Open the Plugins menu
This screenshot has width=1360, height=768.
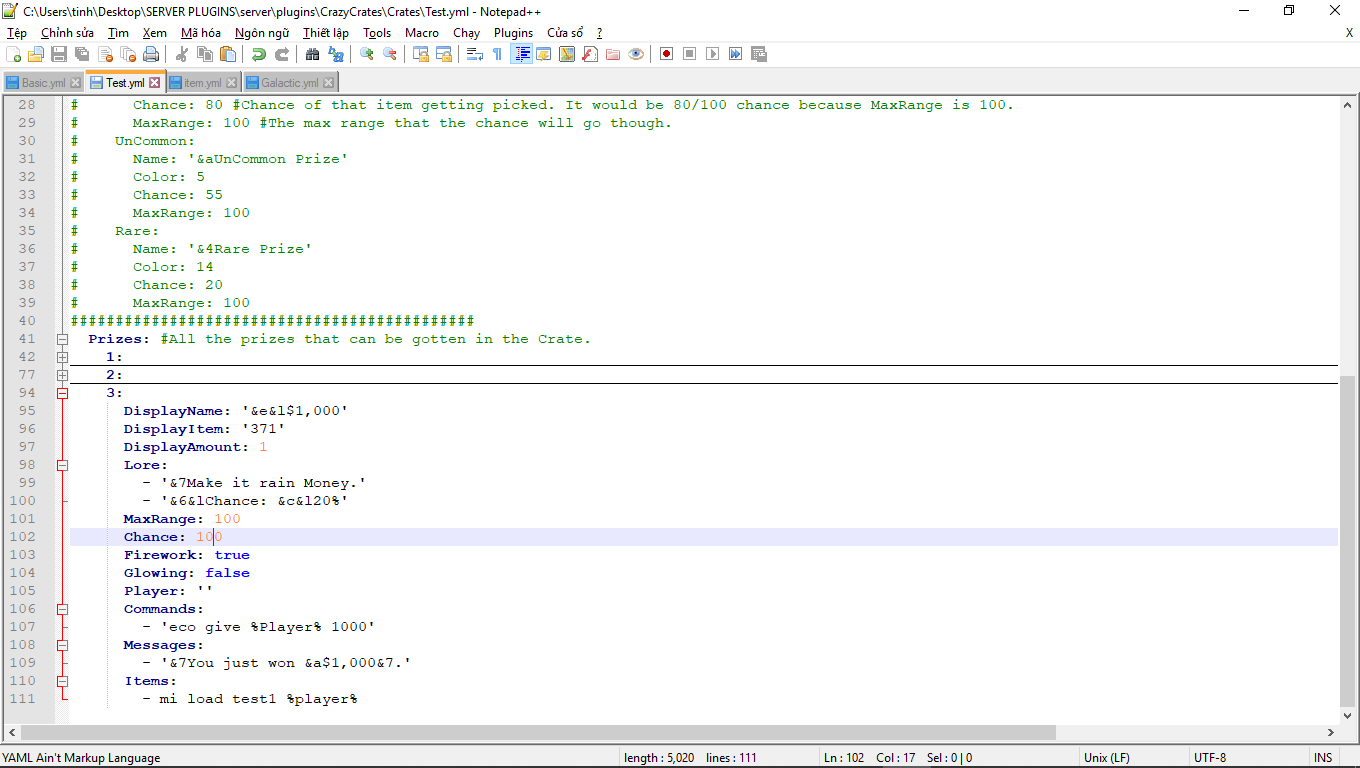pos(513,33)
